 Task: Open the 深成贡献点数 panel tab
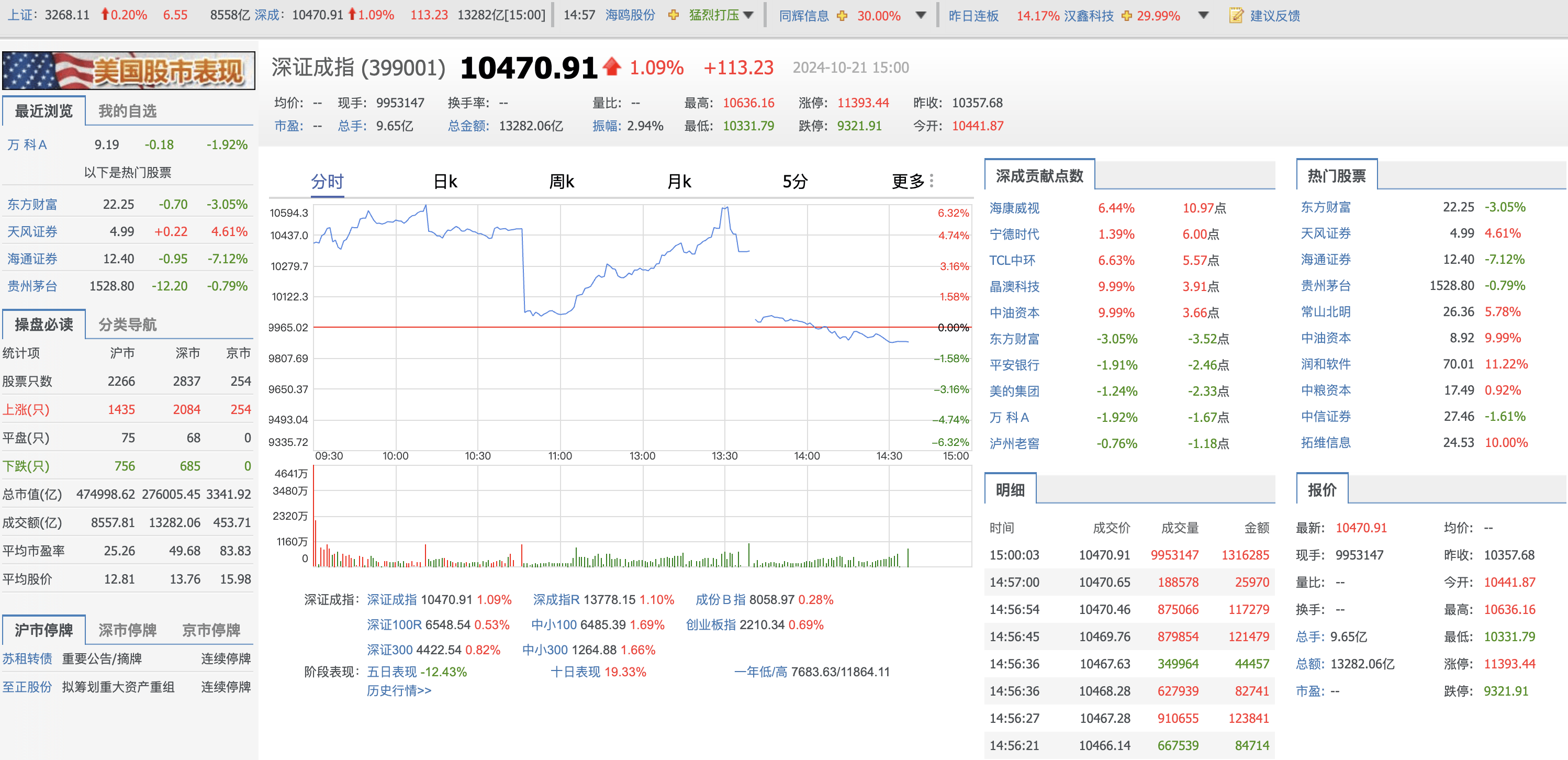(1039, 176)
